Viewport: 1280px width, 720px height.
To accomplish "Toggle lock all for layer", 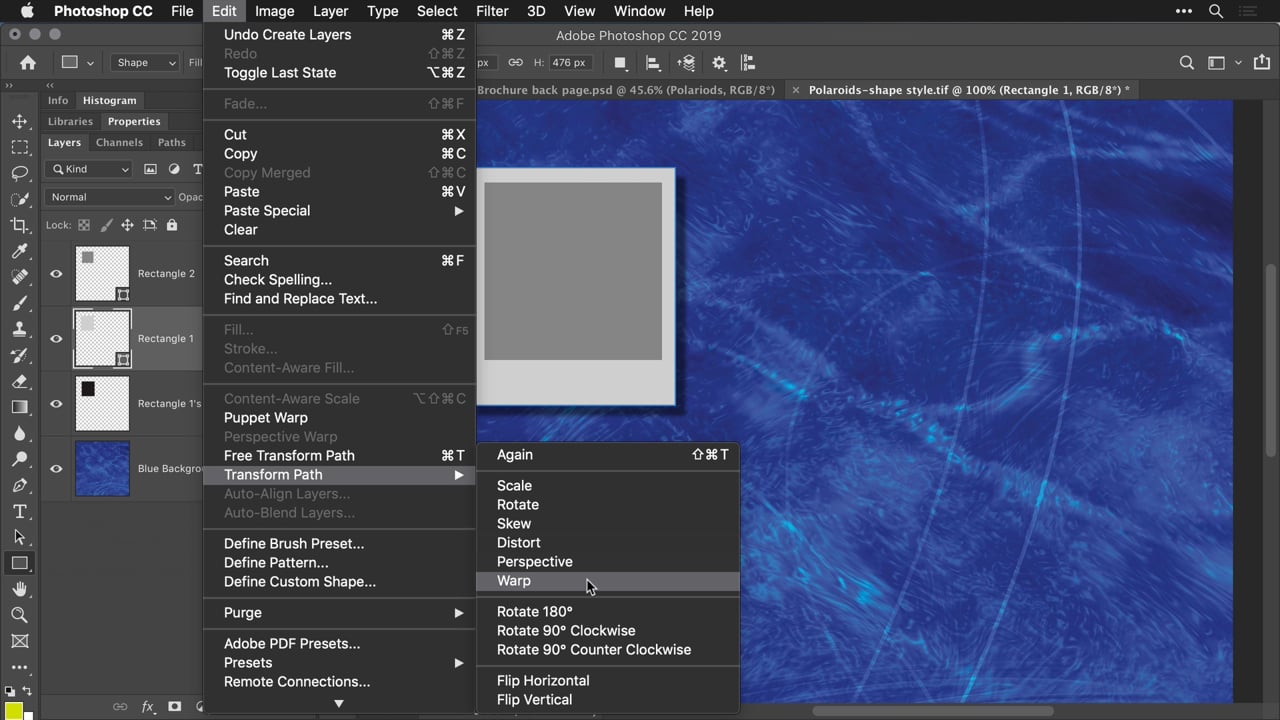I will [171, 225].
